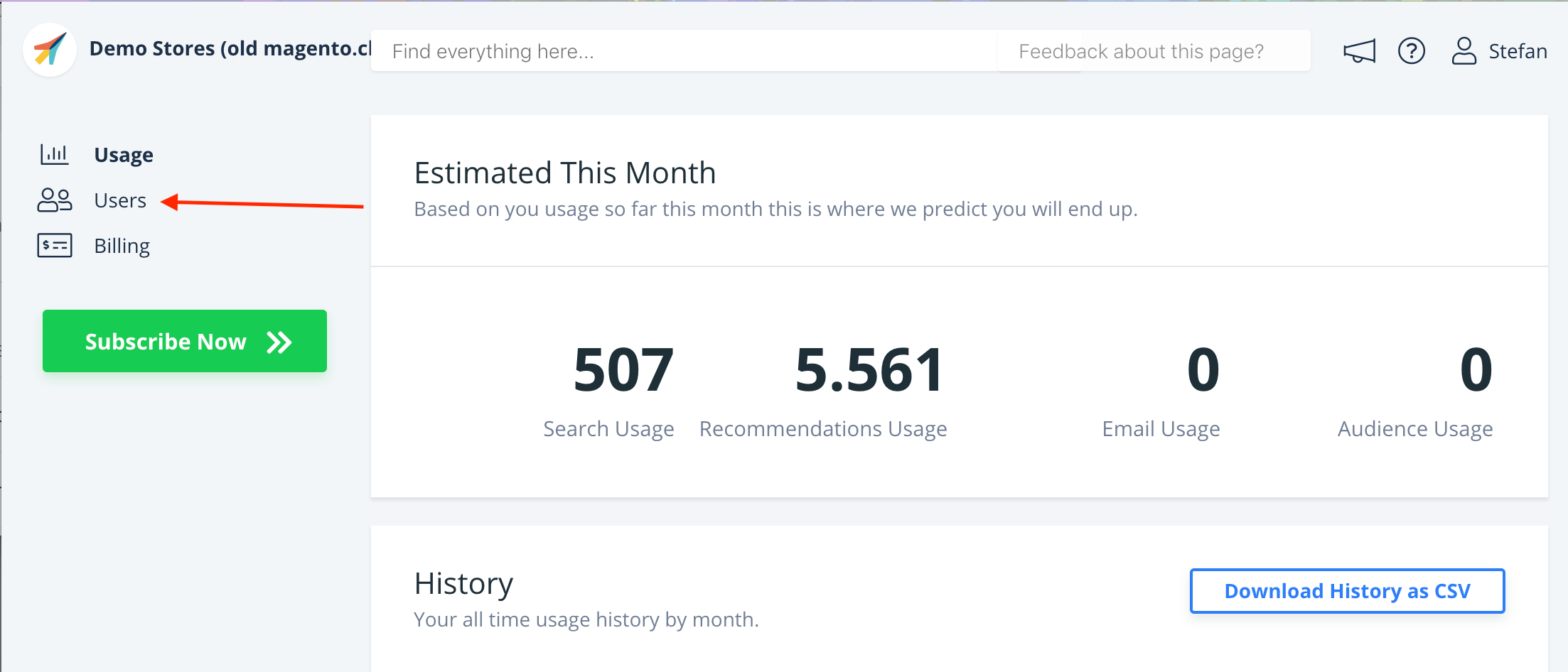Click the 507 Search Usage figure
The image size is (1568, 672).
[x=623, y=369]
